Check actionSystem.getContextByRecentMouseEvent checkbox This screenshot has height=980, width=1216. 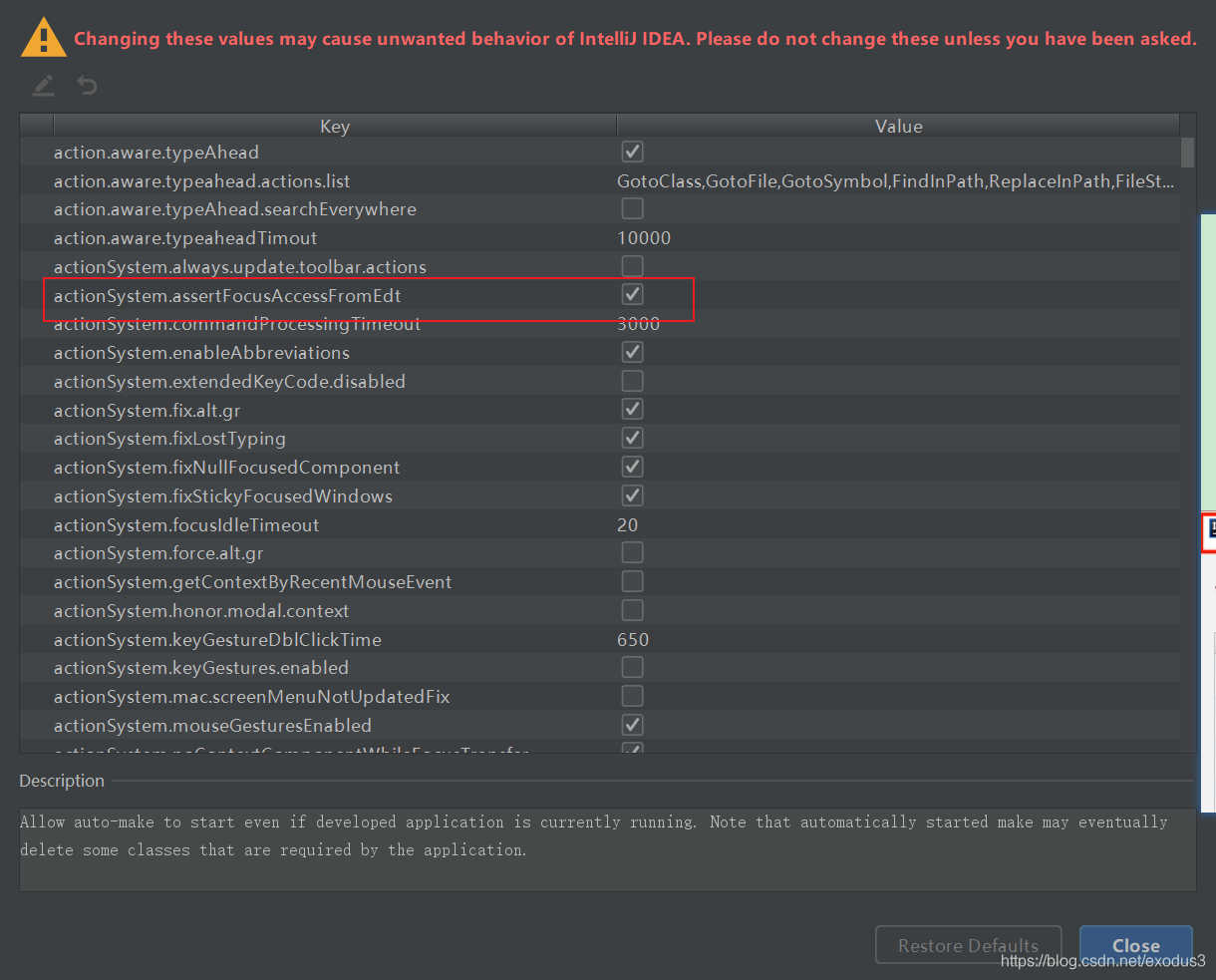point(632,581)
